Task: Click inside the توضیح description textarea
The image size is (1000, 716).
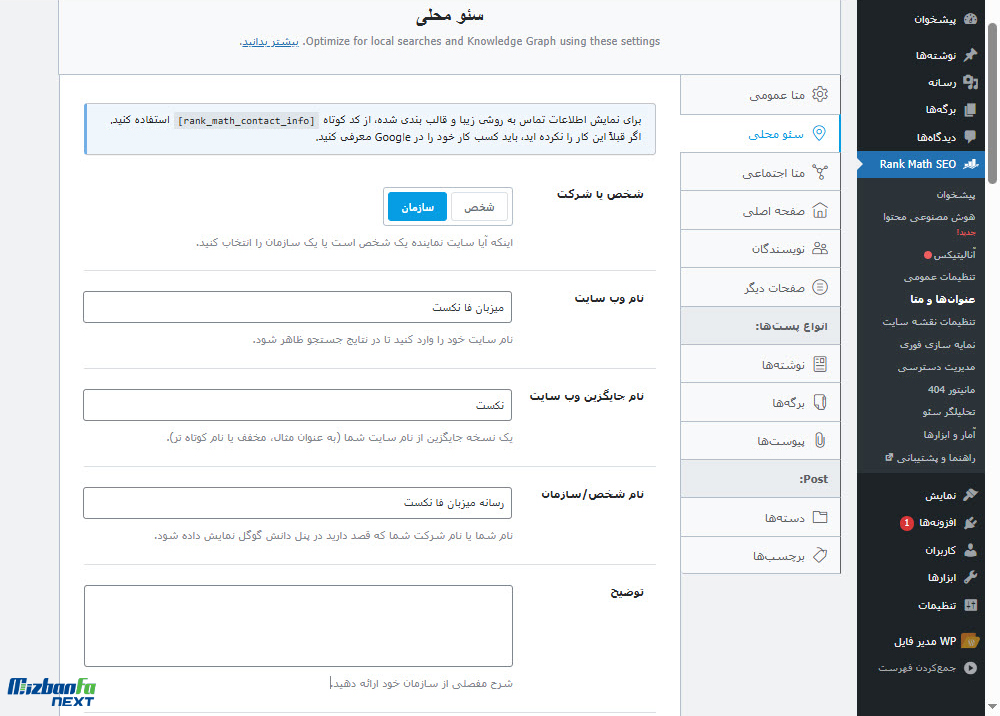Action: pos(298,625)
